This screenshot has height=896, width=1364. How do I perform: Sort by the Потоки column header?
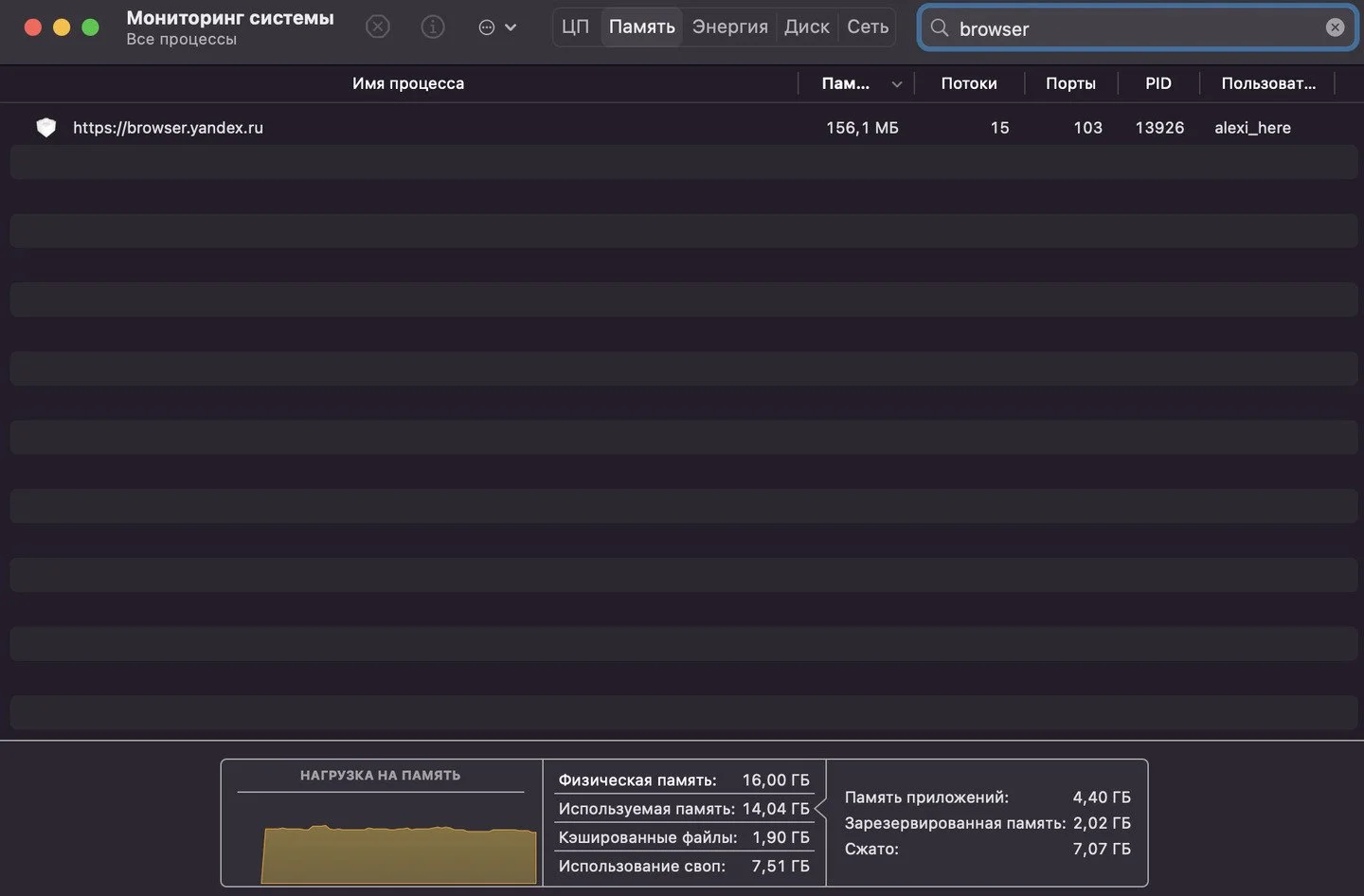(x=969, y=83)
